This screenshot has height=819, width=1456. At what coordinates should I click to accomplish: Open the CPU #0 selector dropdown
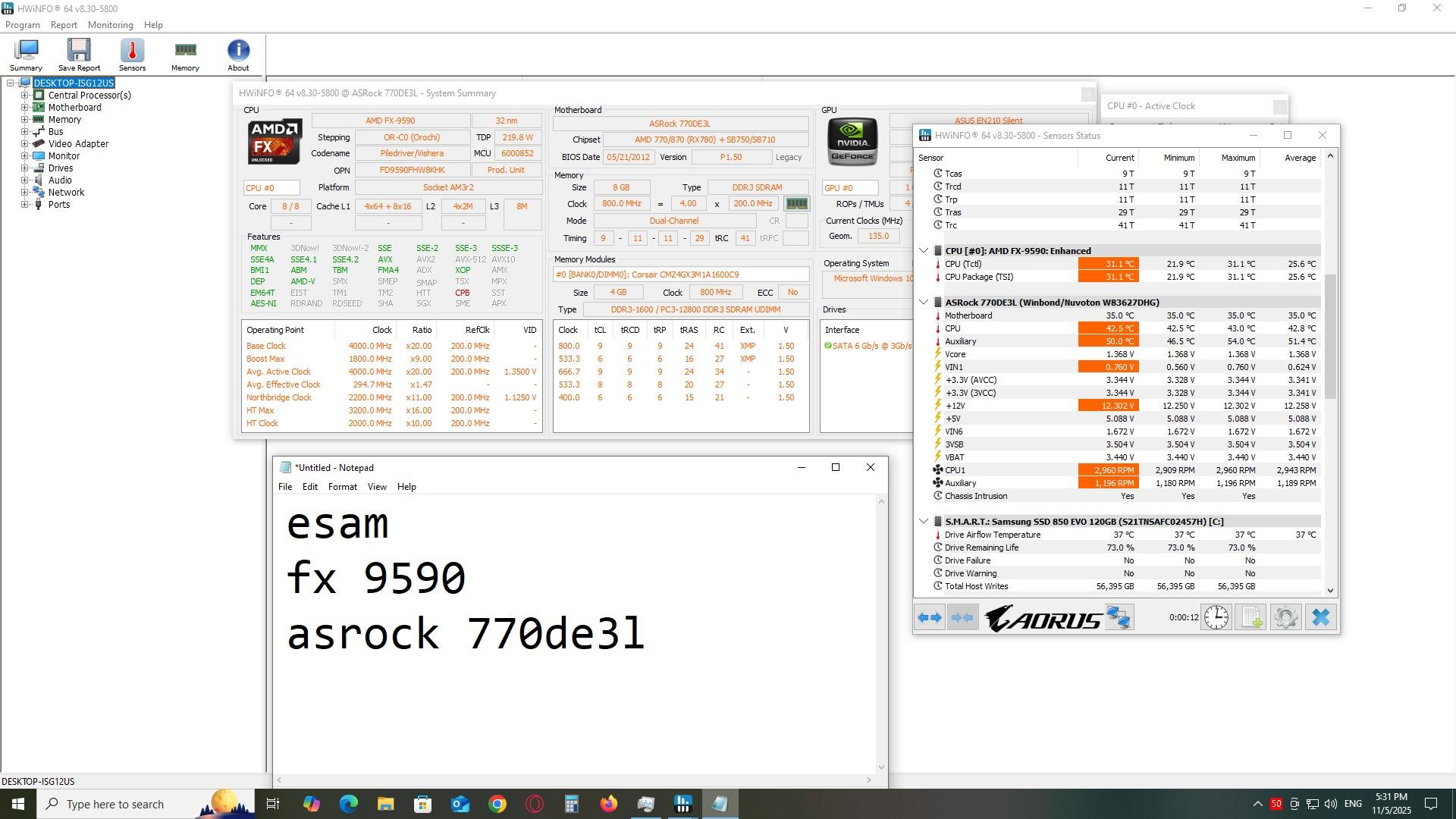tap(271, 188)
